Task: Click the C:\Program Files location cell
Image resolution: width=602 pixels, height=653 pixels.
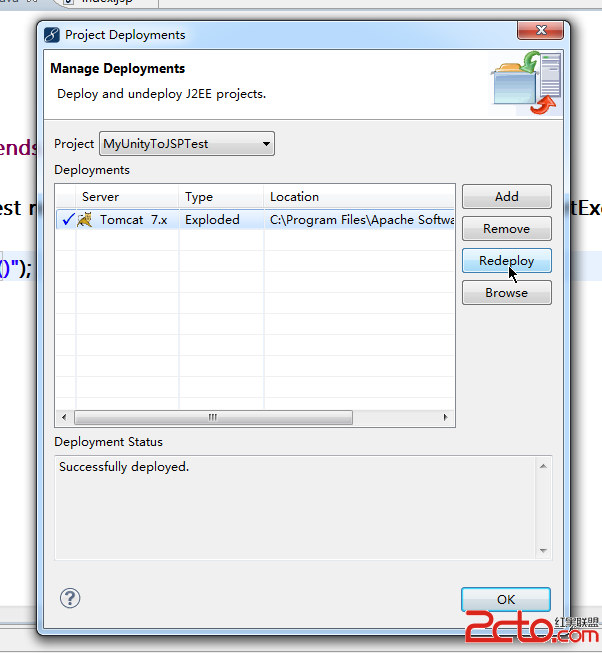Action: 361,220
